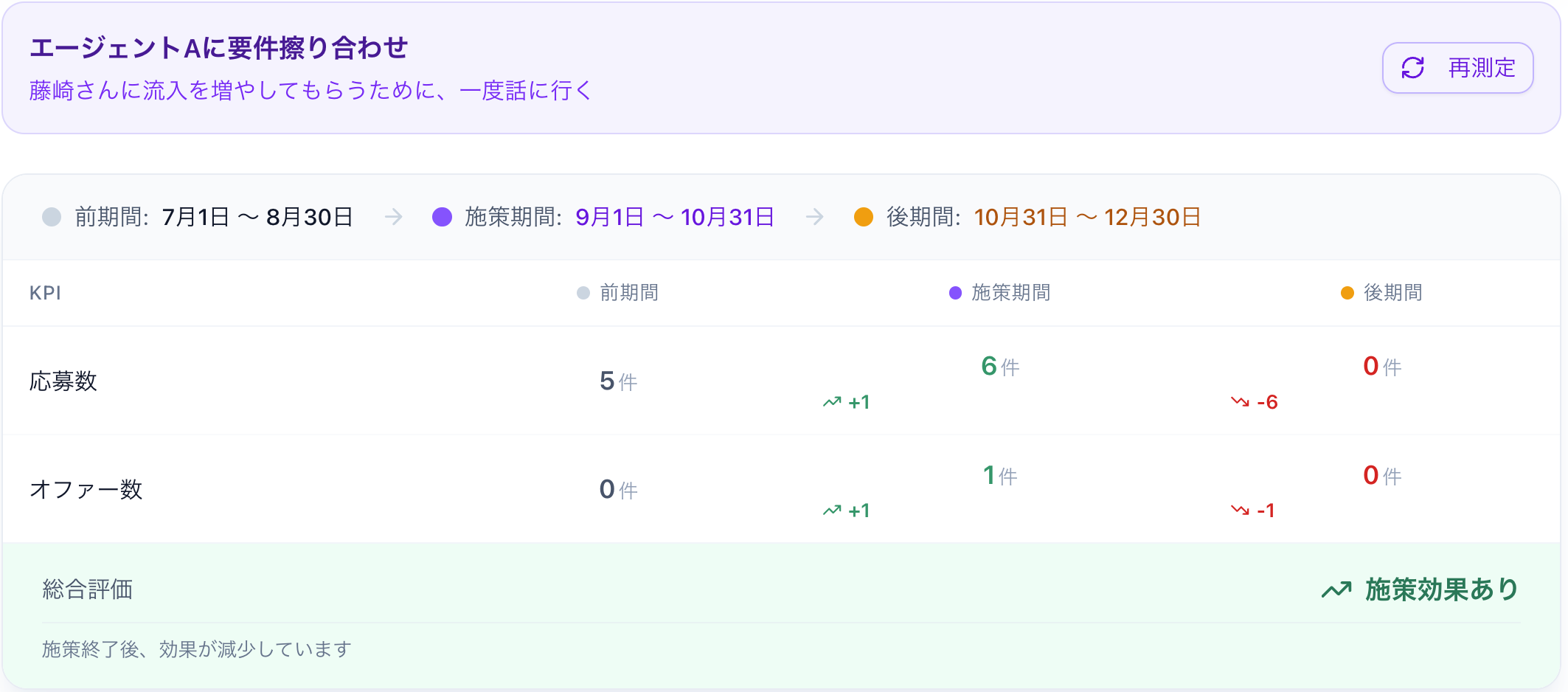Click the red trend-down icon in 応募数 row
Image resolution: width=1568 pixels, height=692 pixels.
click(x=1240, y=402)
